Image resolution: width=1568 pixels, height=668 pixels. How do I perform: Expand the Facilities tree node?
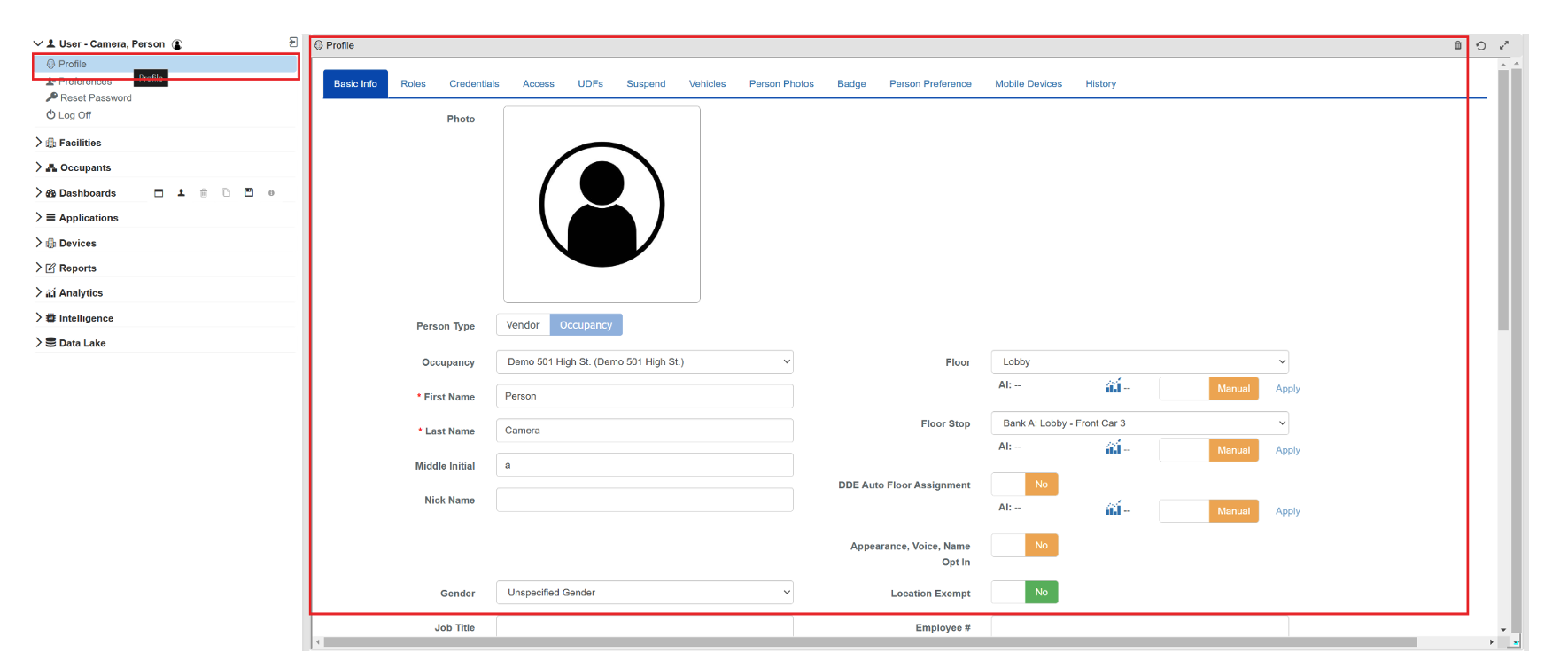[x=39, y=143]
